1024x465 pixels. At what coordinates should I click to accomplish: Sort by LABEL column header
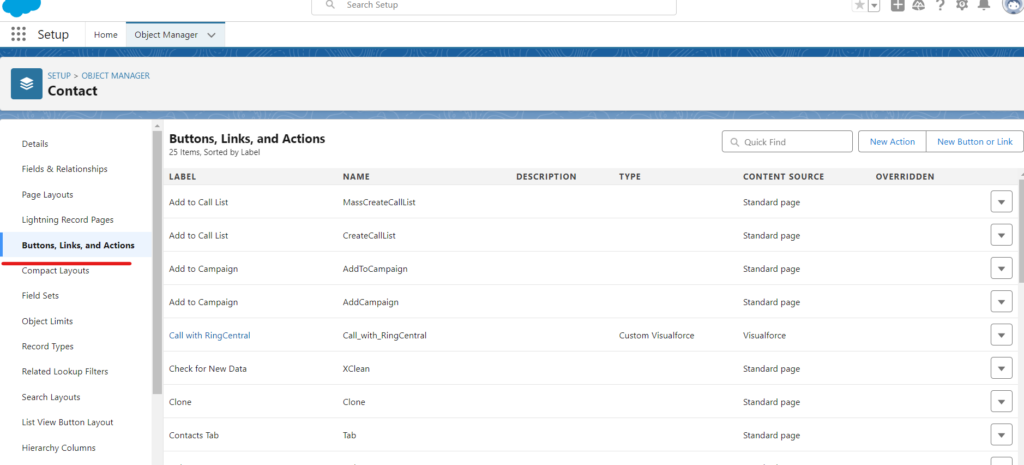point(183,177)
